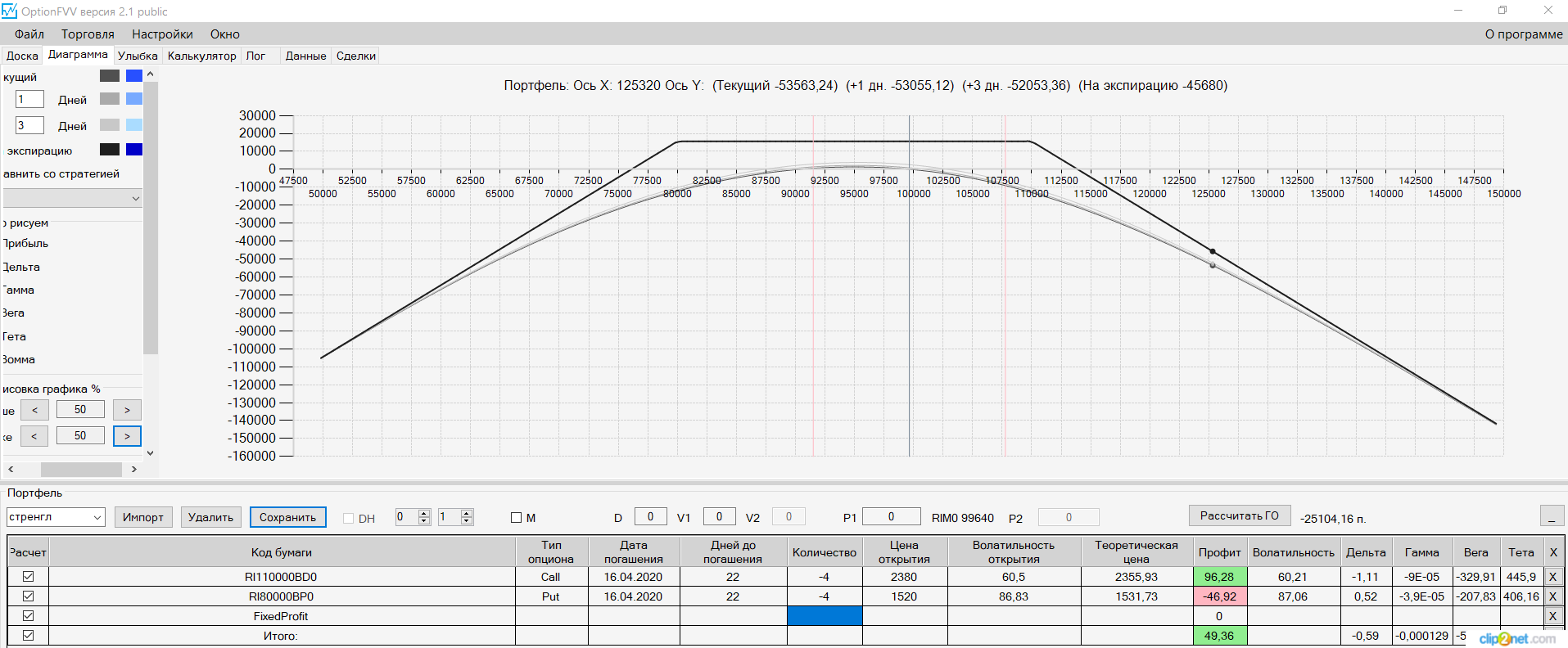This screenshot has height=648, width=1568.
Task: Select the Дельта plot option
Action: [x=21, y=267]
